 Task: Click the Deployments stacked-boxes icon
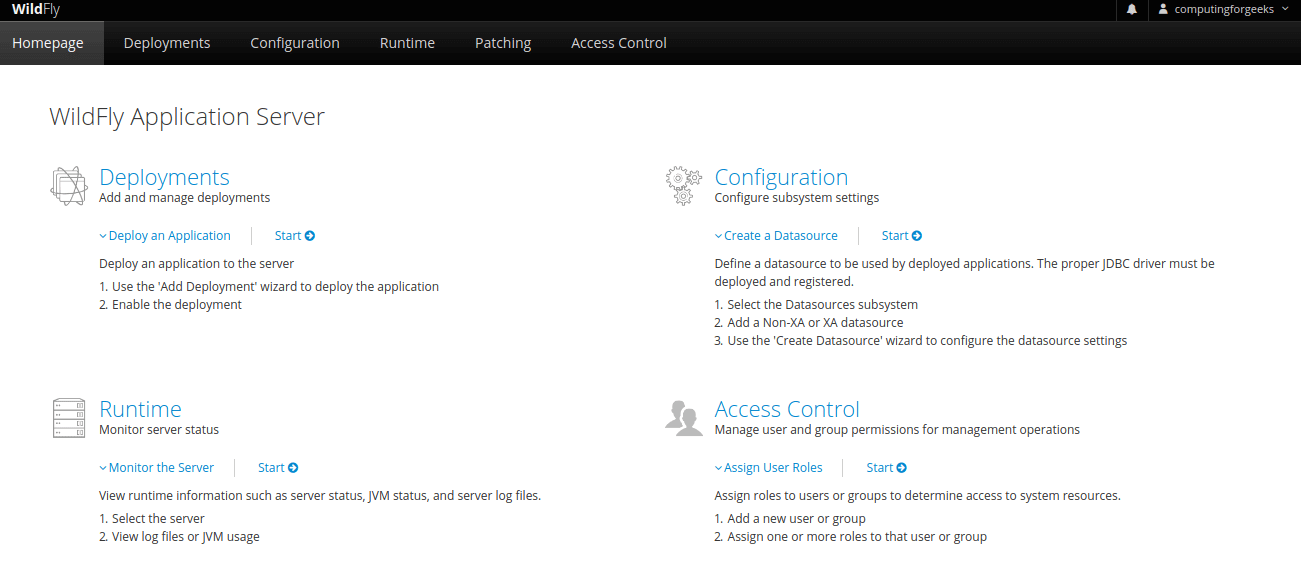[67, 186]
